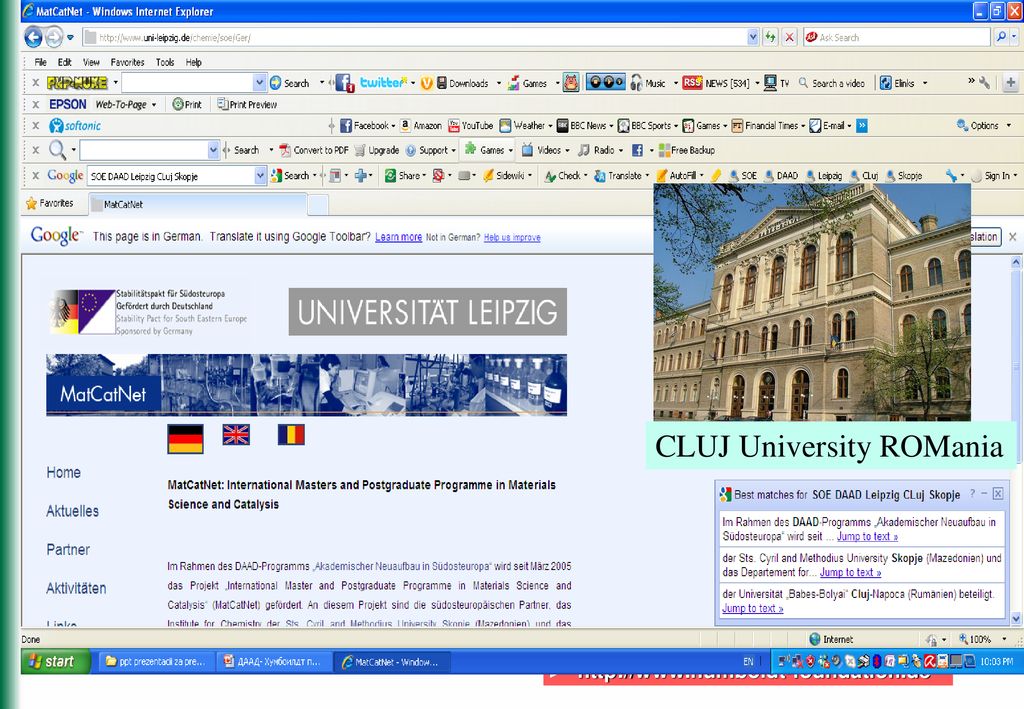Screen dimensions: 1024x709
Task: Click the Upgrade shopping cart button
Action: [x=377, y=150]
